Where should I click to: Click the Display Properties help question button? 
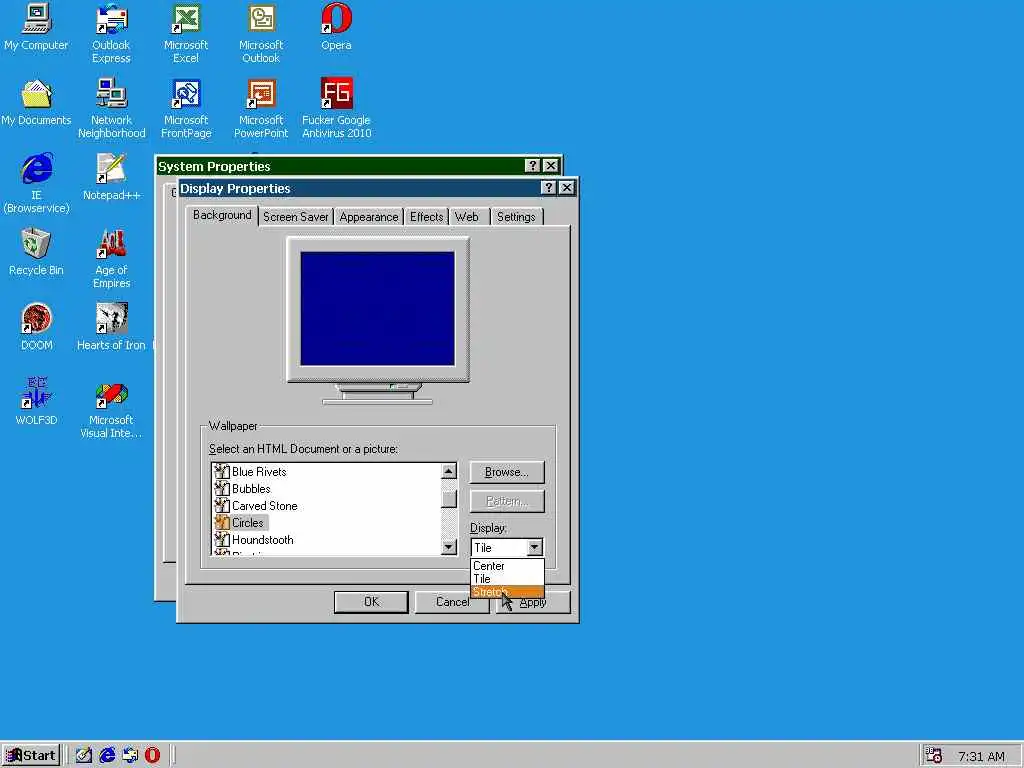[x=549, y=188]
